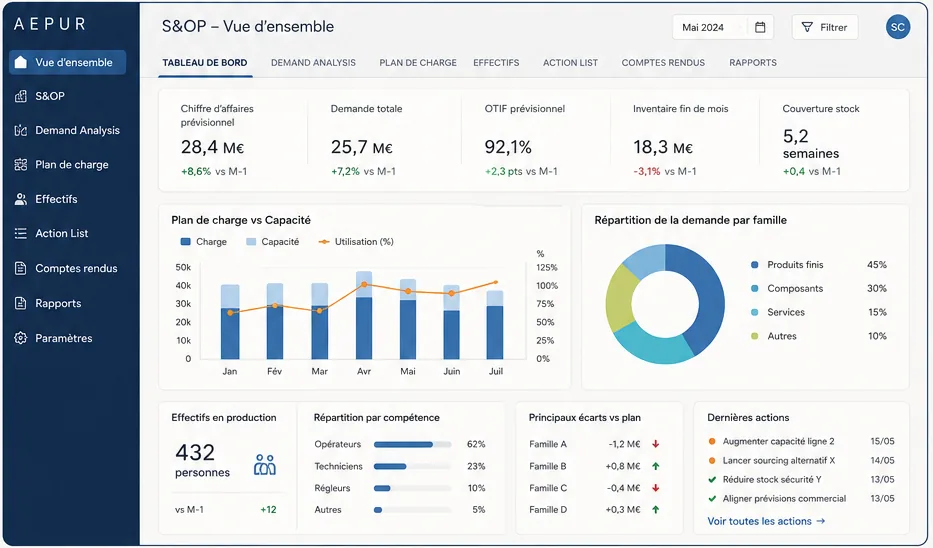Open the Mai 2024 date selector
Image resolution: width=933 pixels, height=548 pixels.
click(722, 27)
